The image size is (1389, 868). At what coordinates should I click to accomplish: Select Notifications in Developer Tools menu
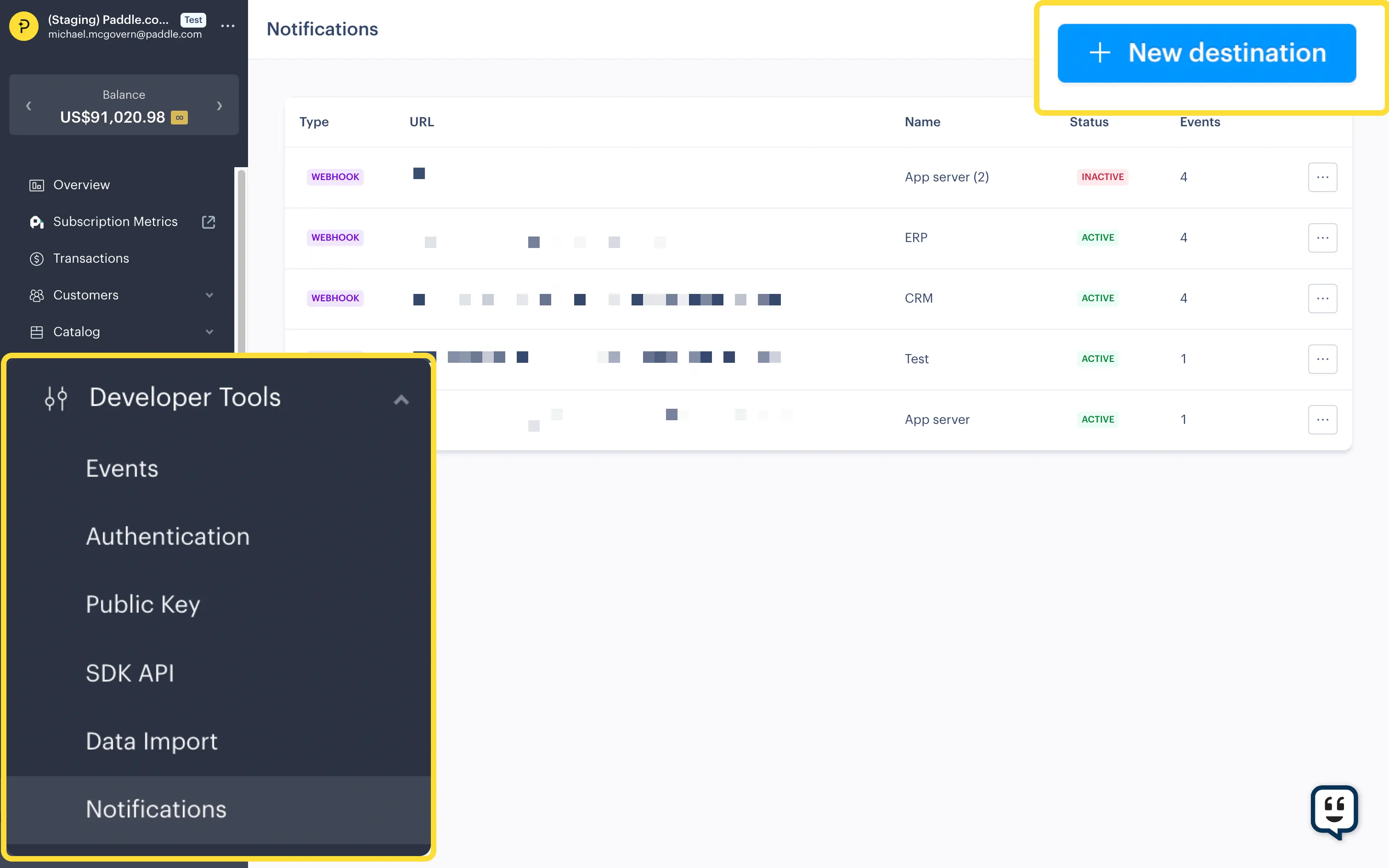(156, 808)
